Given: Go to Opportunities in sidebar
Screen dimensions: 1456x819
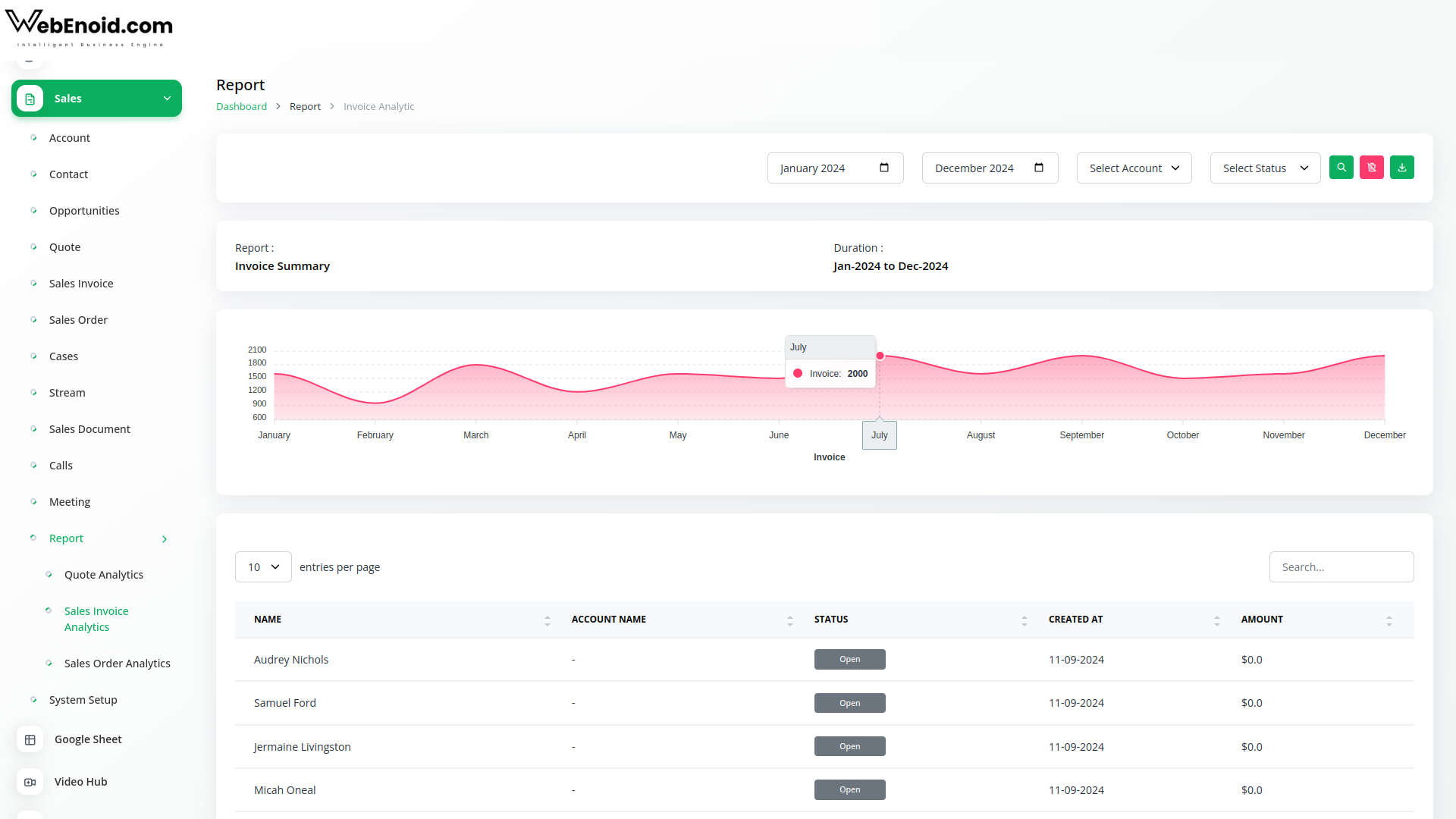Looking at the screenshot, I should pos(84,211).
